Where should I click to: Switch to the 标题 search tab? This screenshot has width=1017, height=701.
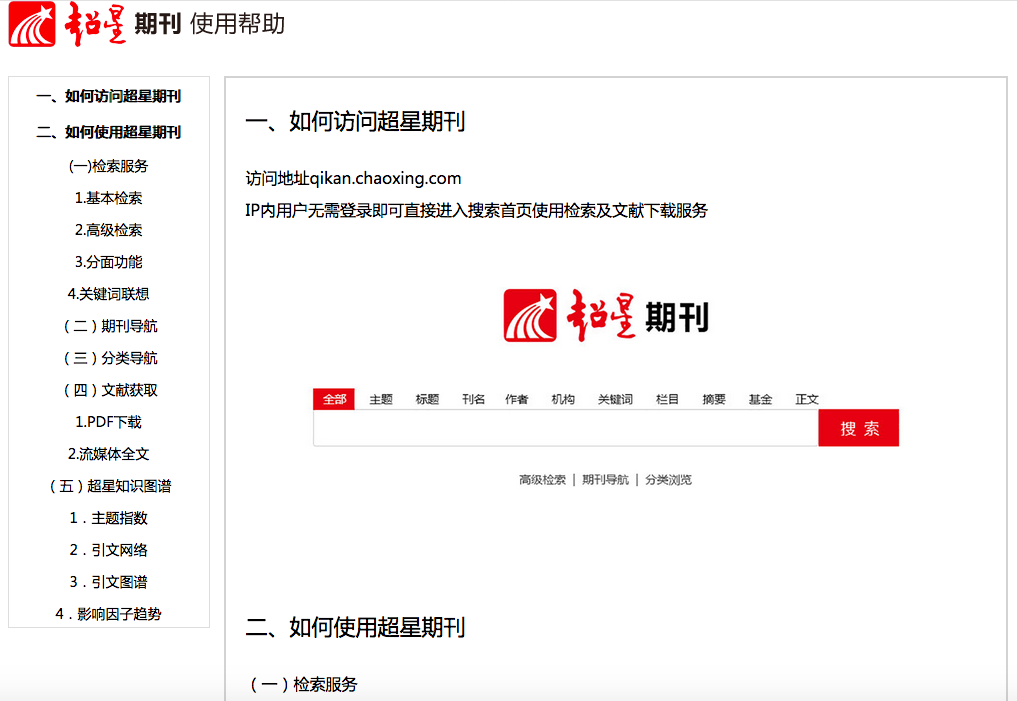pos(427,399)
